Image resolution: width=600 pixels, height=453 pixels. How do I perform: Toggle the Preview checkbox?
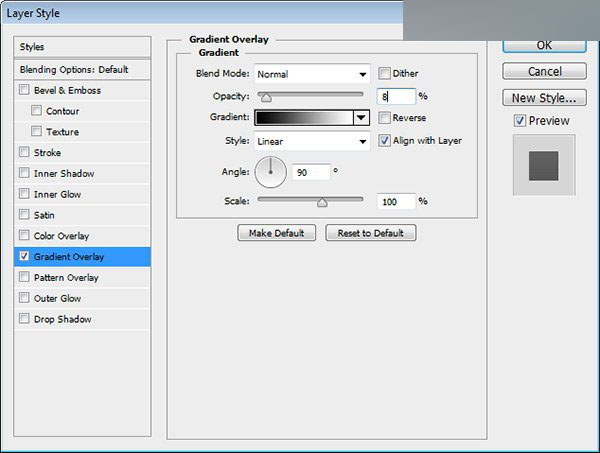coord(519,121)
